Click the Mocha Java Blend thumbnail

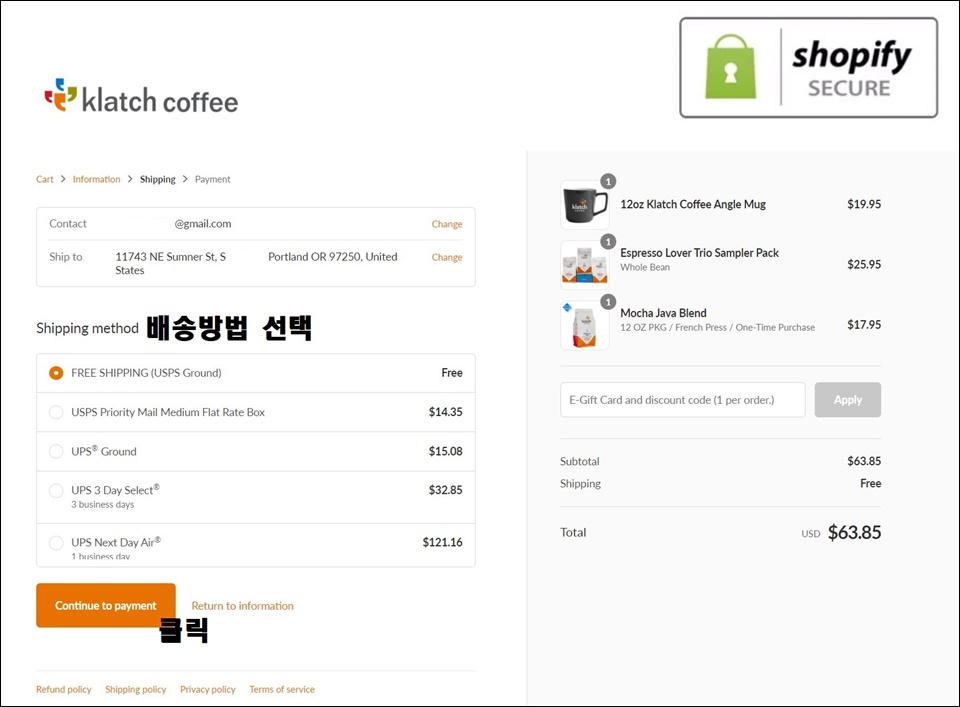tap(585, 325)
